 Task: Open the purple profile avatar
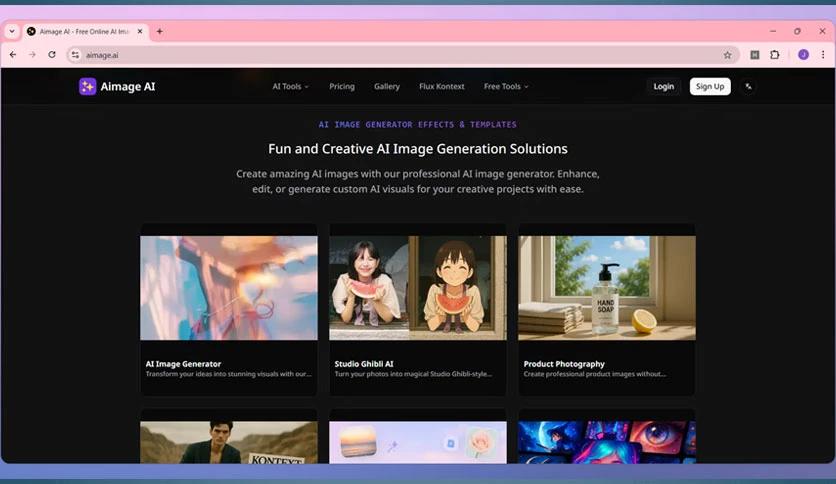point(803,54)
